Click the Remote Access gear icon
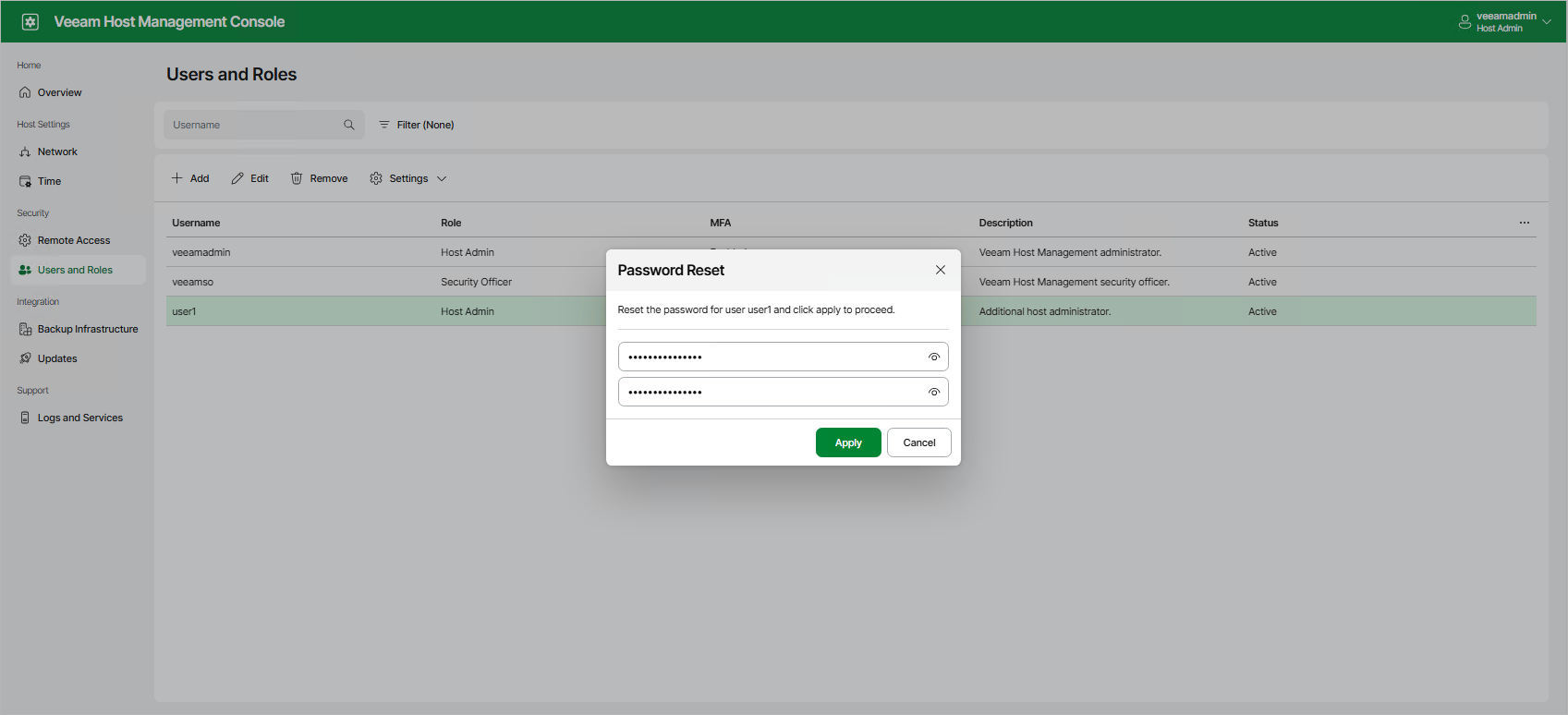Viewport: 1568px width, 715px height. 25,240
